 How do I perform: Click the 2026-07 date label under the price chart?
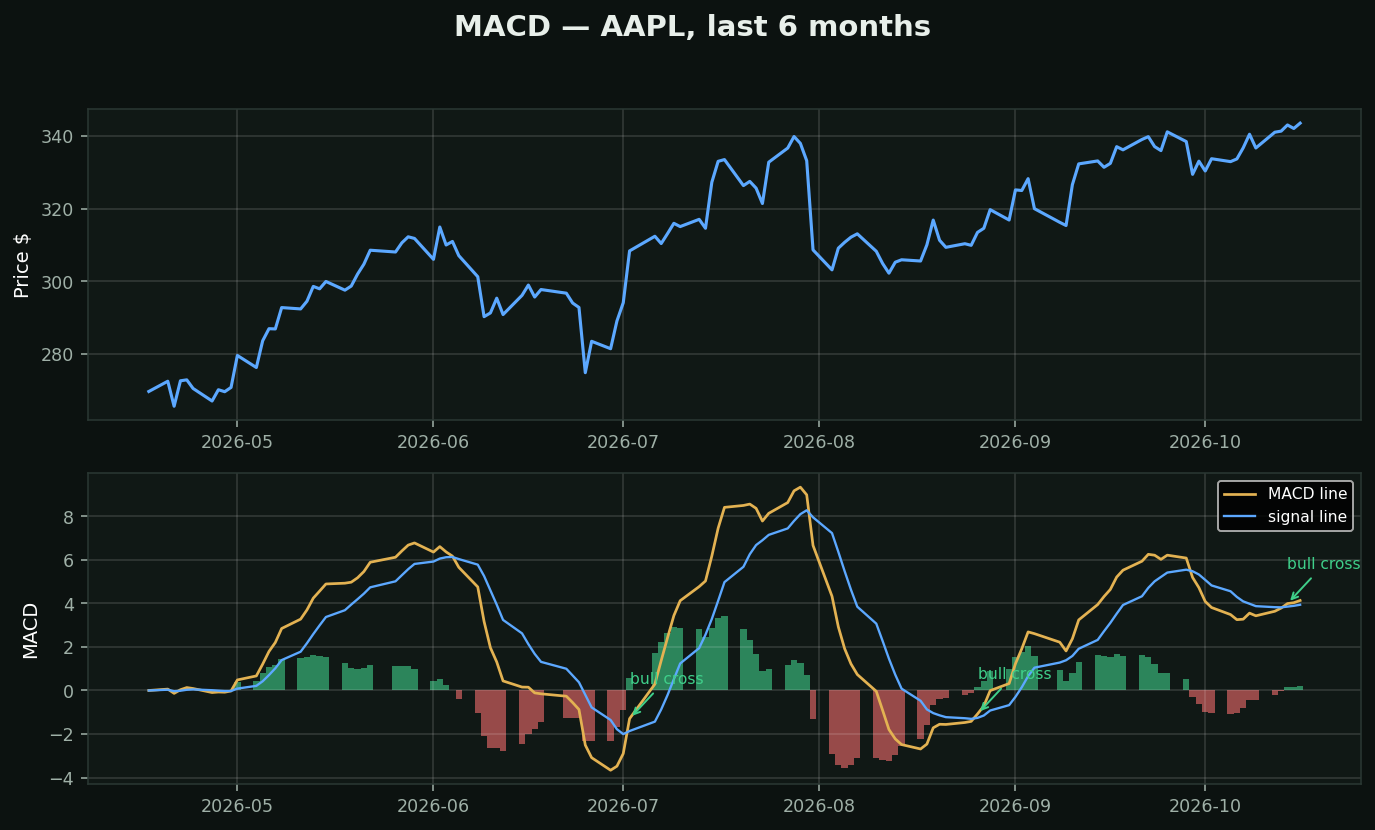[622, 441]
